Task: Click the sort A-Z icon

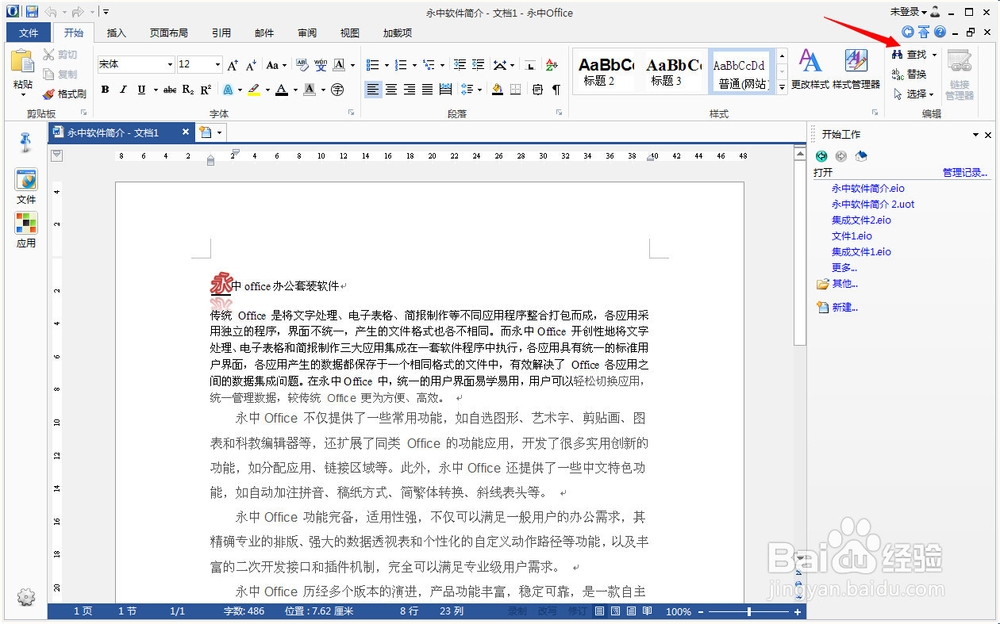Action: coord(552,64)
